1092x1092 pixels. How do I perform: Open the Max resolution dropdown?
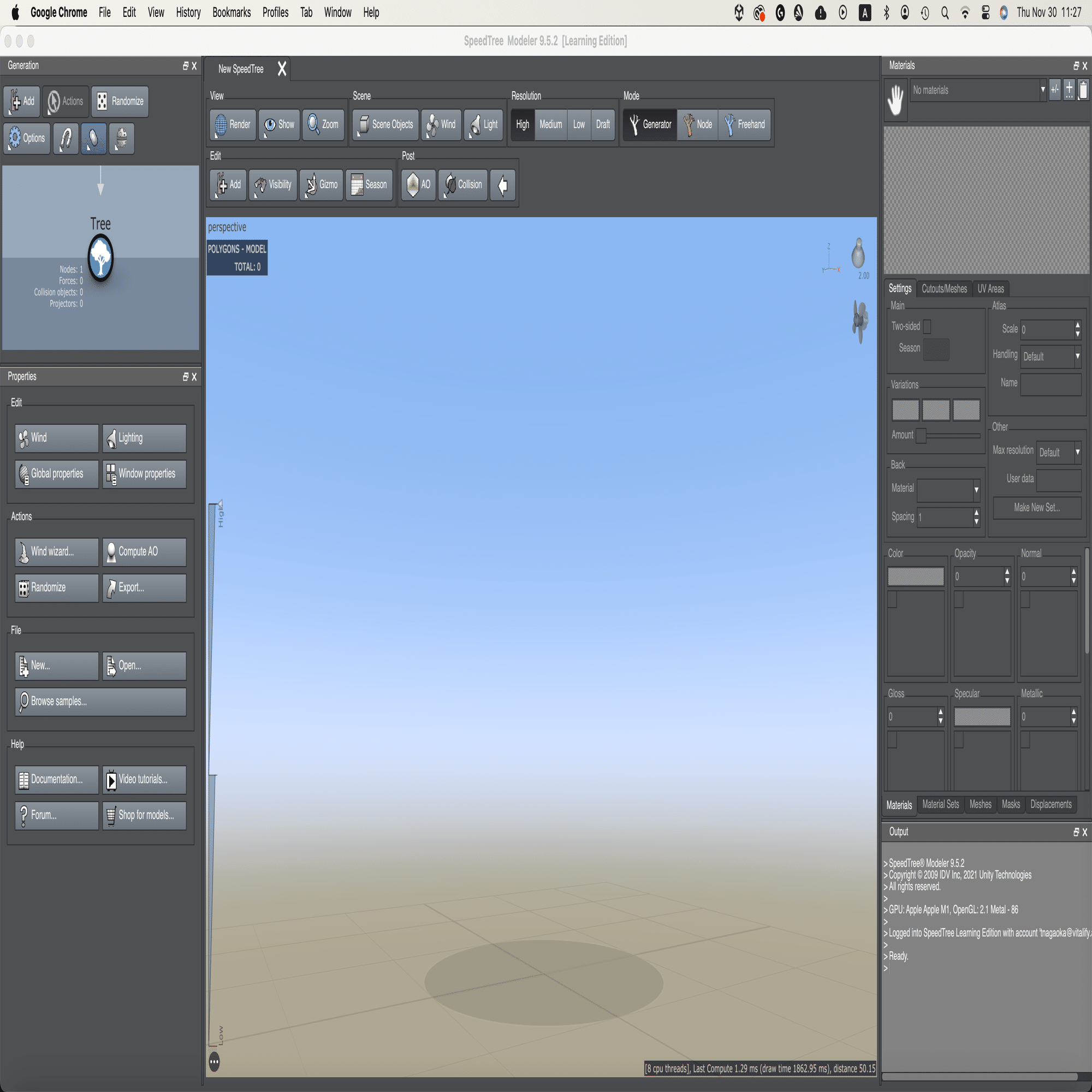(1059, 452)
